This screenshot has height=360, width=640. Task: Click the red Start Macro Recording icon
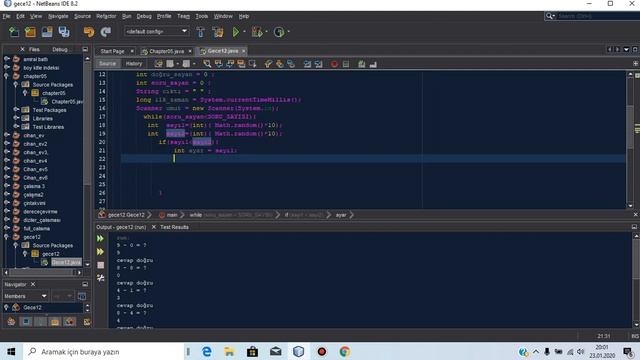(x=334, y=64)
